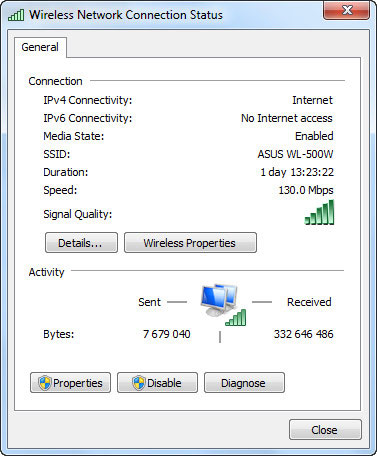Click the window title 'Wireless Network Connection Status'
This screenshot has width=377, height=456.
(x=126, y=15)
